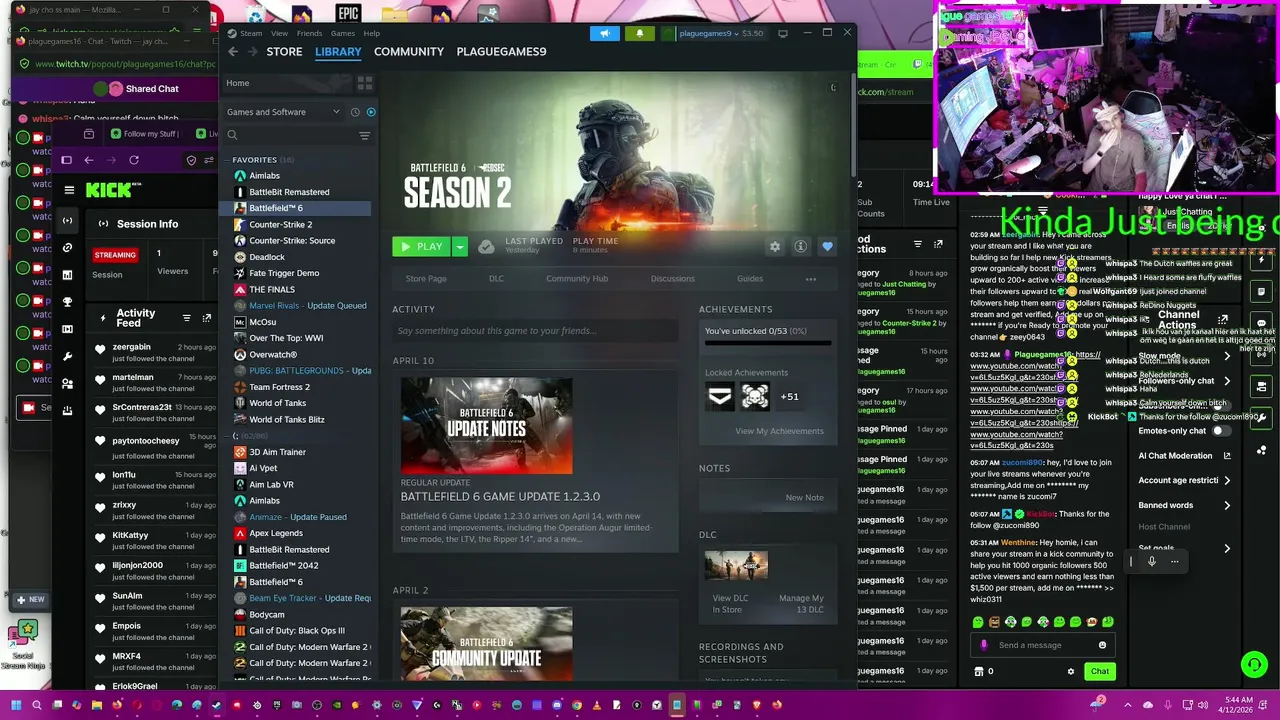
Task: Open the Kick sidebar trophy icon
Action: pos(67,302)
